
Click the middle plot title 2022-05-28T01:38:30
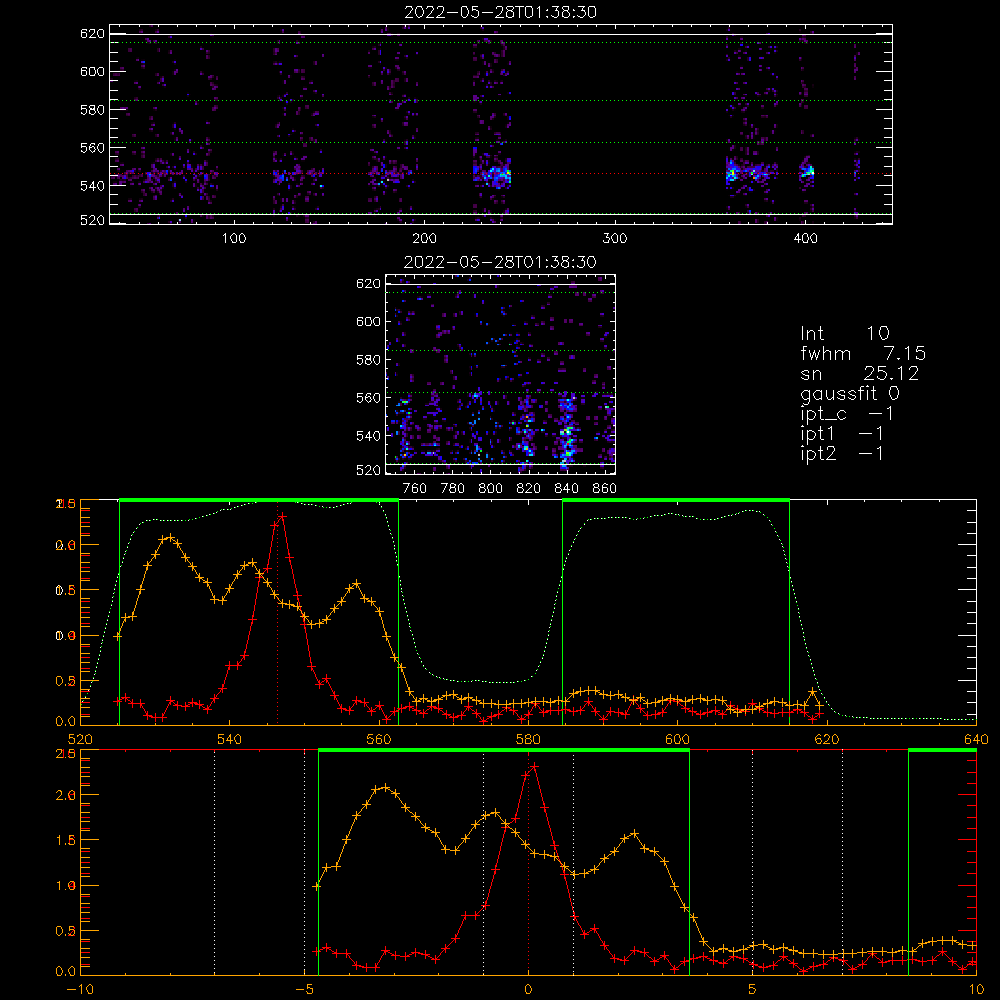point(501,262)
